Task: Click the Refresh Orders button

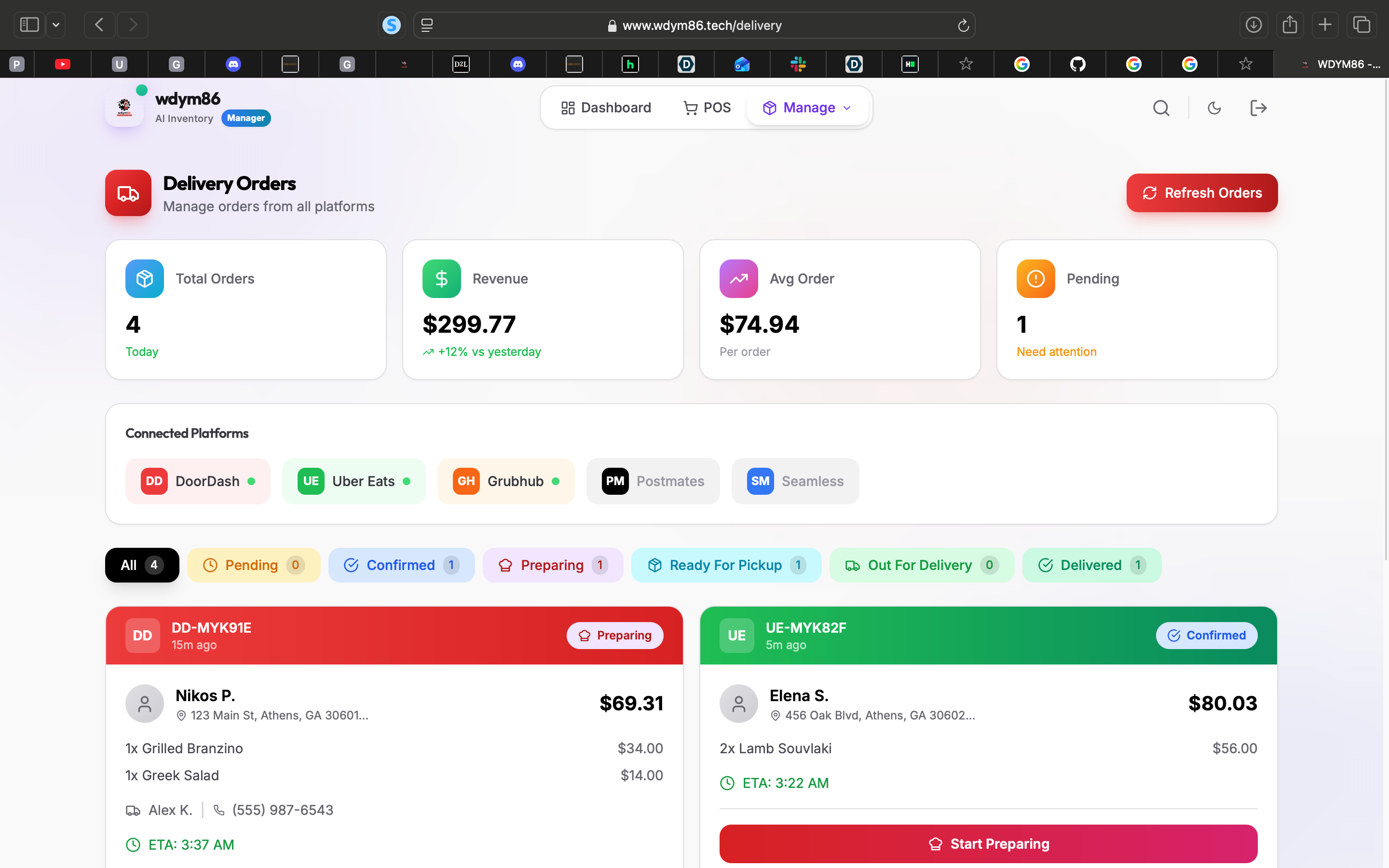Action: click(1202, 193)
